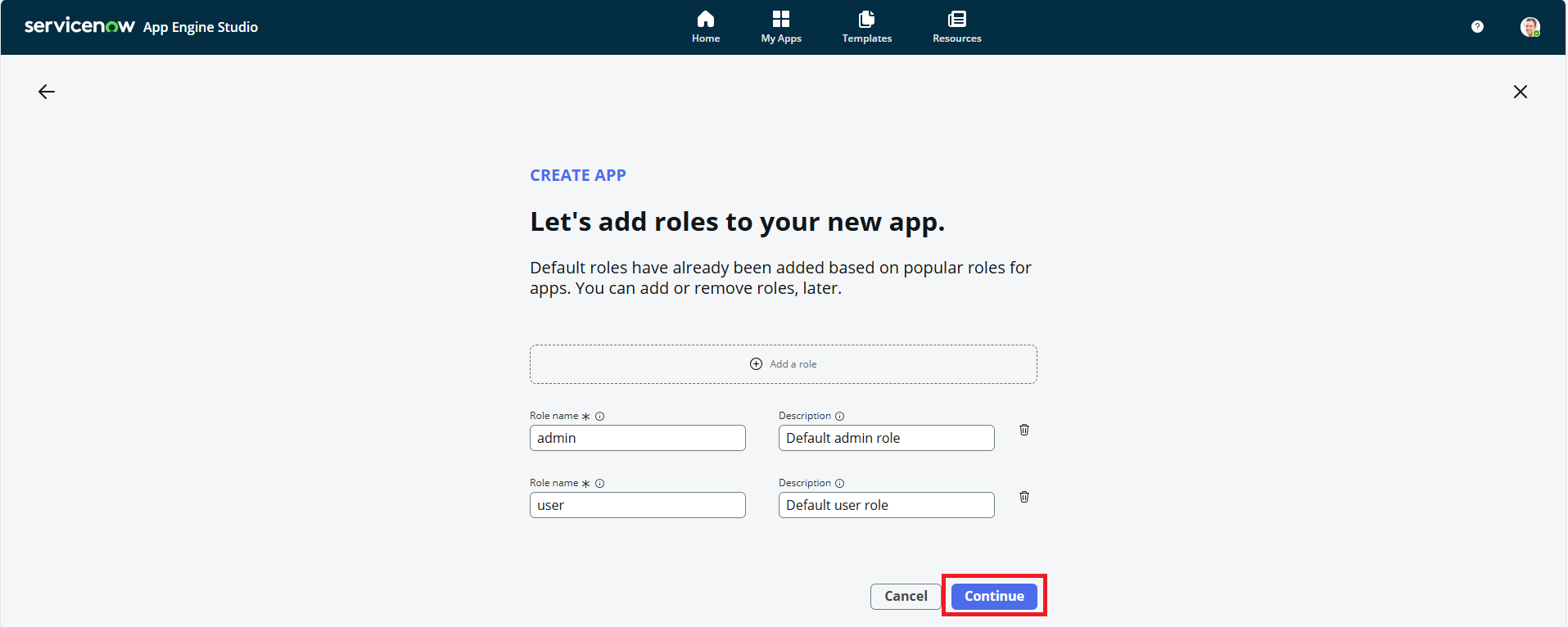The image size is (1568, 627).
Task: Click Add a role
Action: 783,364
